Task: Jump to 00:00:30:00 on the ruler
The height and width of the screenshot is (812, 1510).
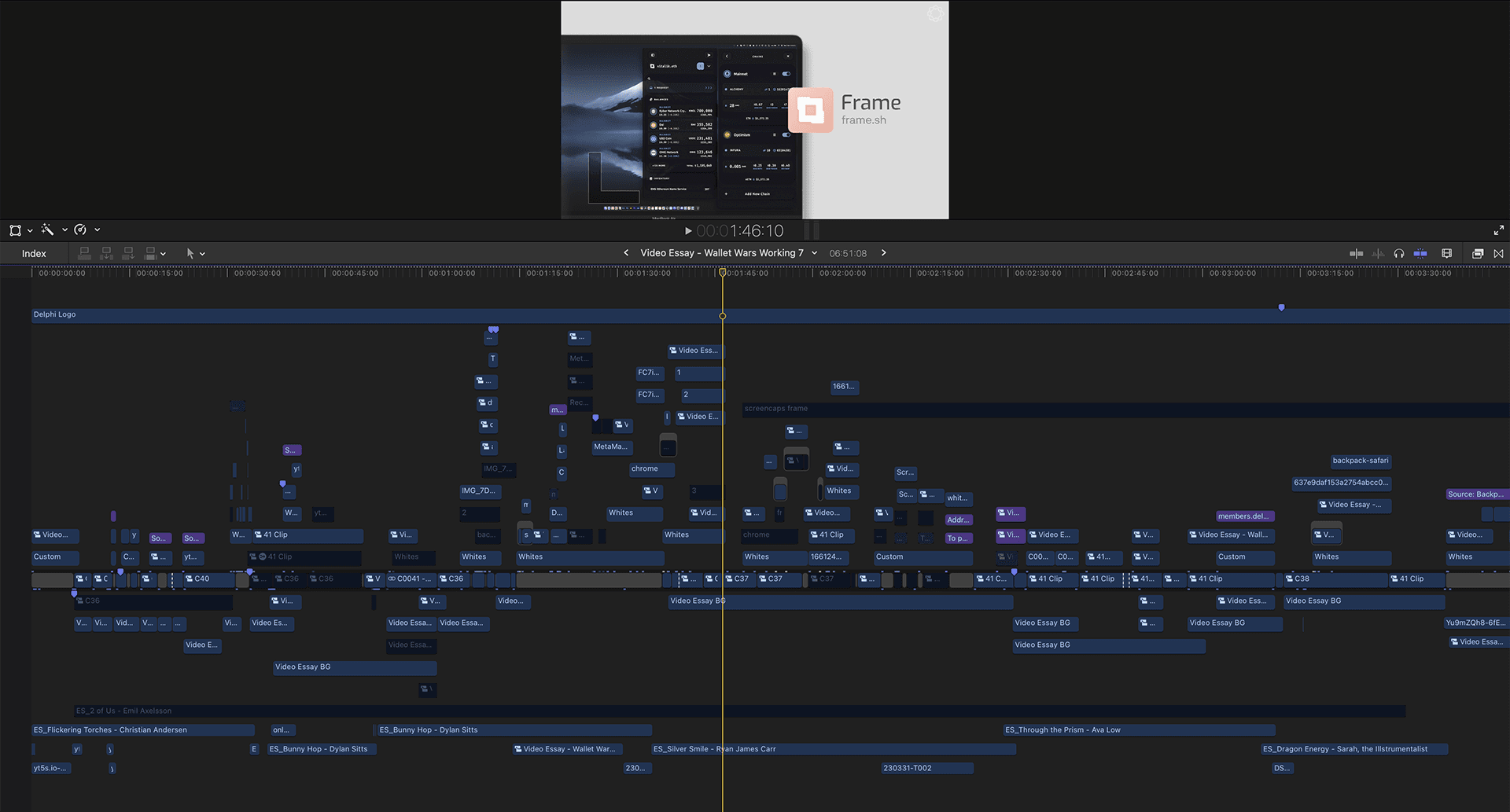Action: (257, 274)
